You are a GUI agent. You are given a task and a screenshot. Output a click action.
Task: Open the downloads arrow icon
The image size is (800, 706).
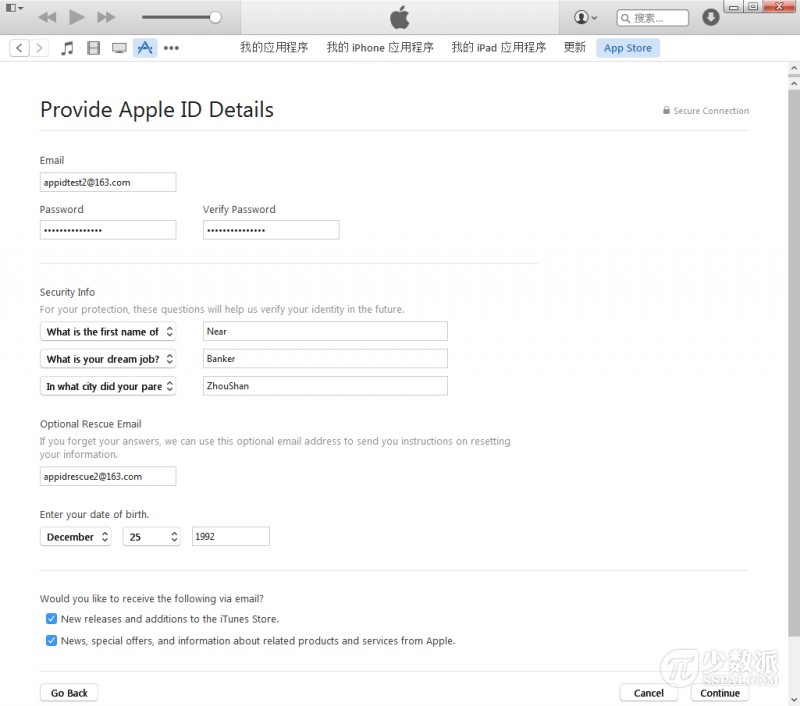711,17
